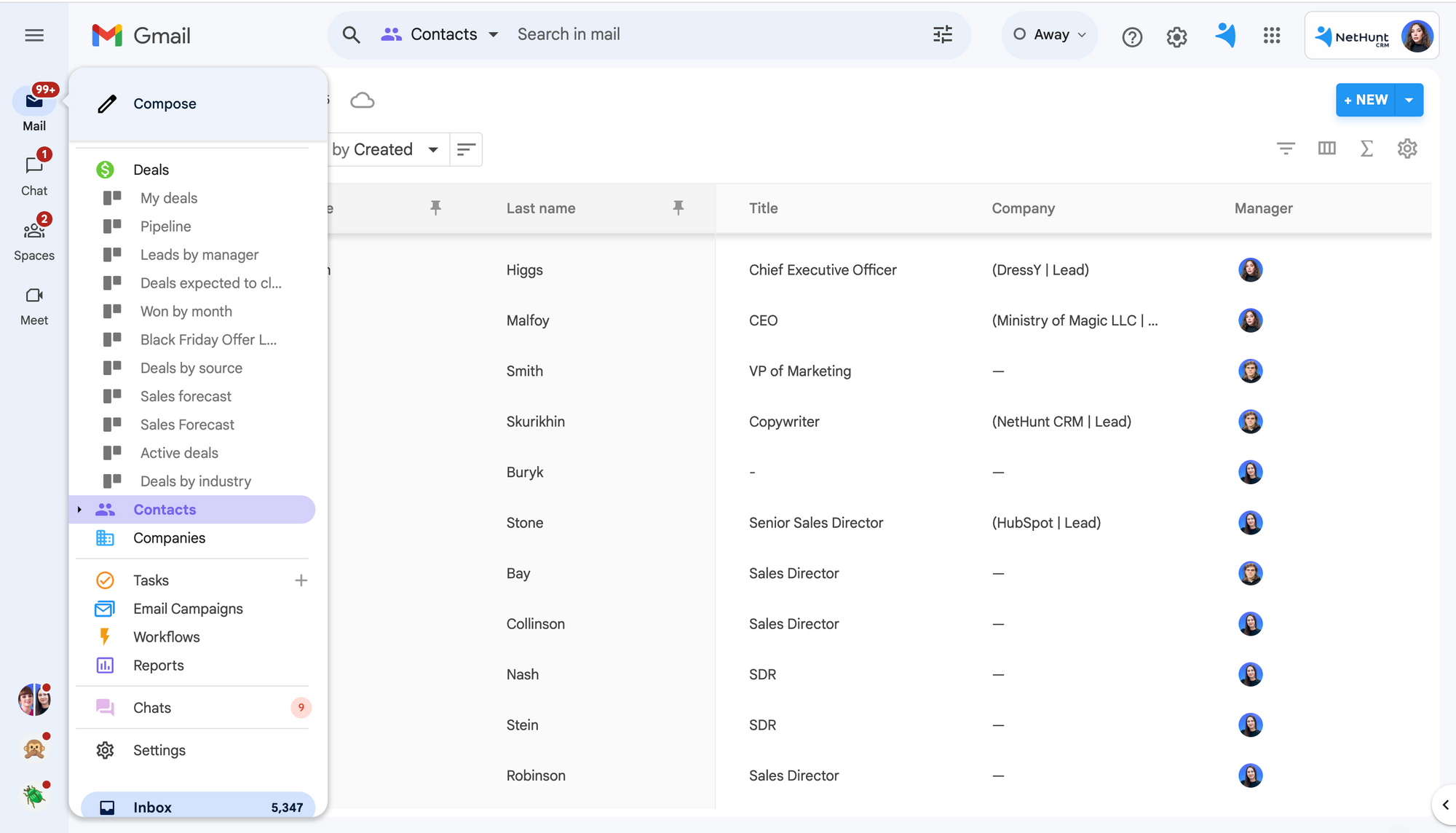Open the Contacts menu item
Screen dimensions: 1456x833
[165, 509]
